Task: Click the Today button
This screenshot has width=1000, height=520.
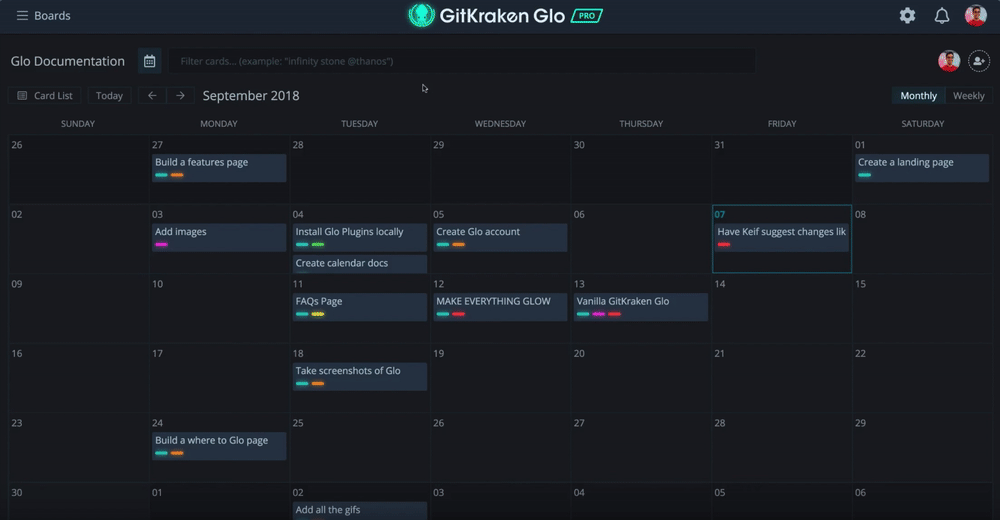Action: click(109, 96)
